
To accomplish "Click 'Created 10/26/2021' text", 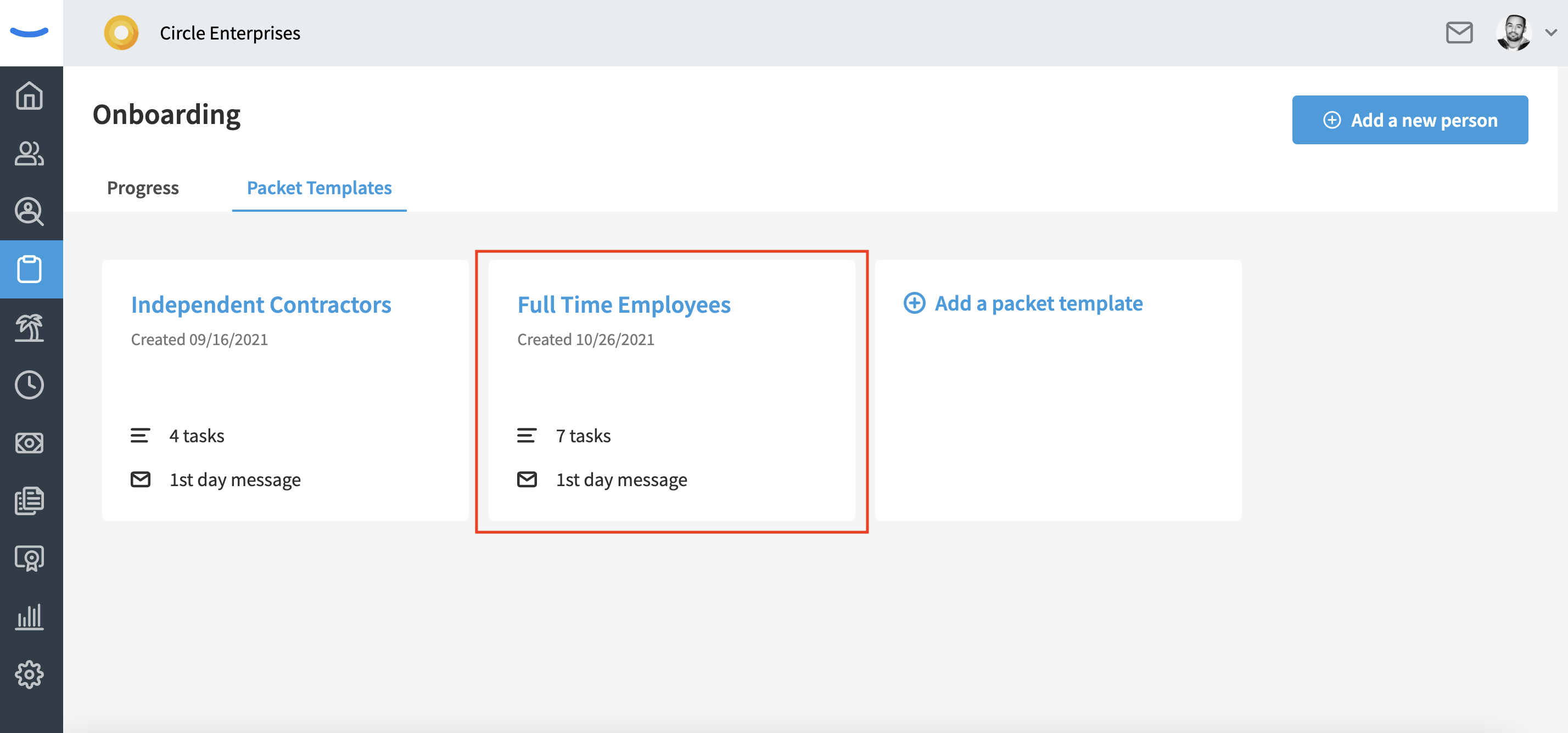I will pyautogui.click(x=586, y=340).
